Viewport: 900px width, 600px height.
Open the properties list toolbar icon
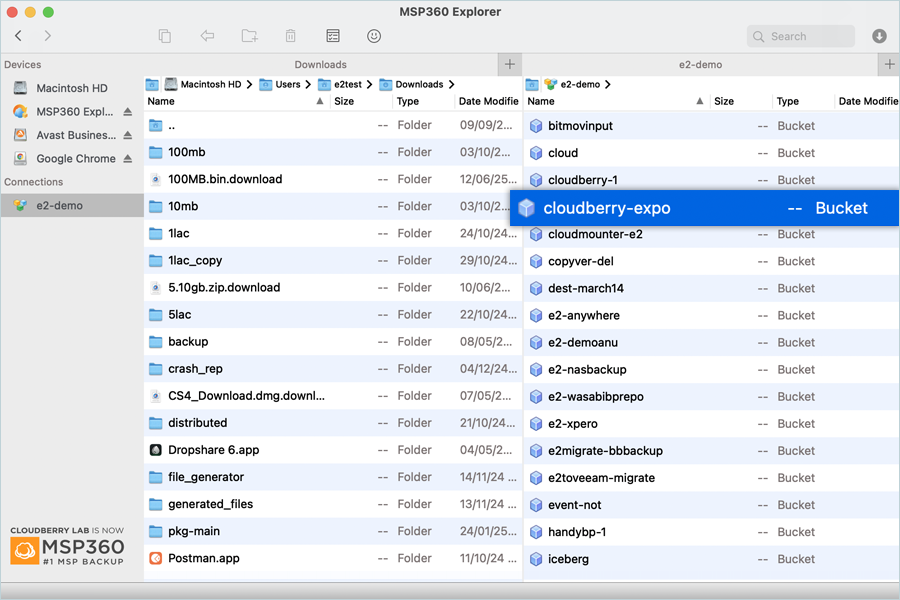[x=333, y=36]
